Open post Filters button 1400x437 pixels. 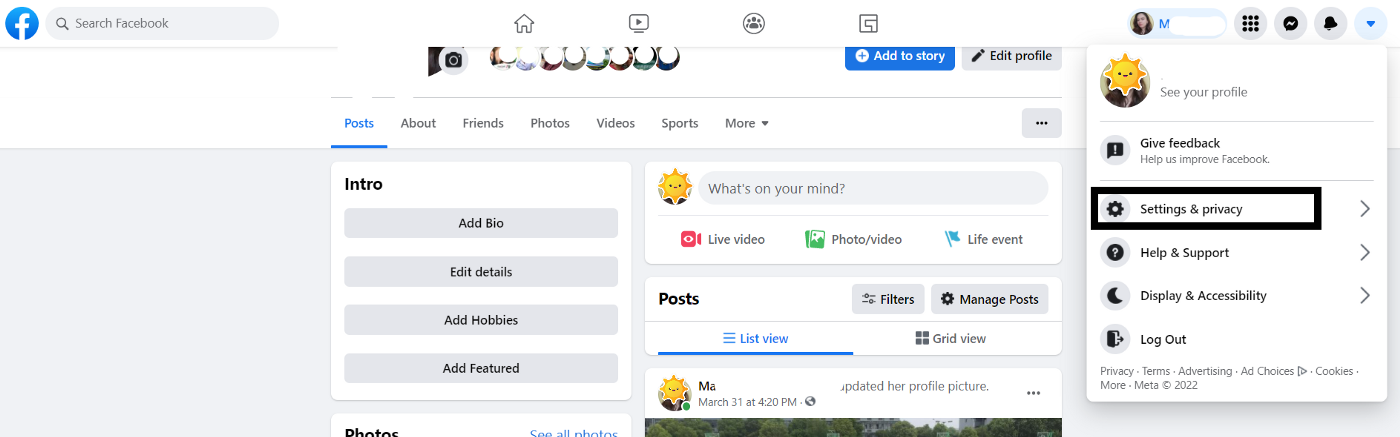point(888,299)
